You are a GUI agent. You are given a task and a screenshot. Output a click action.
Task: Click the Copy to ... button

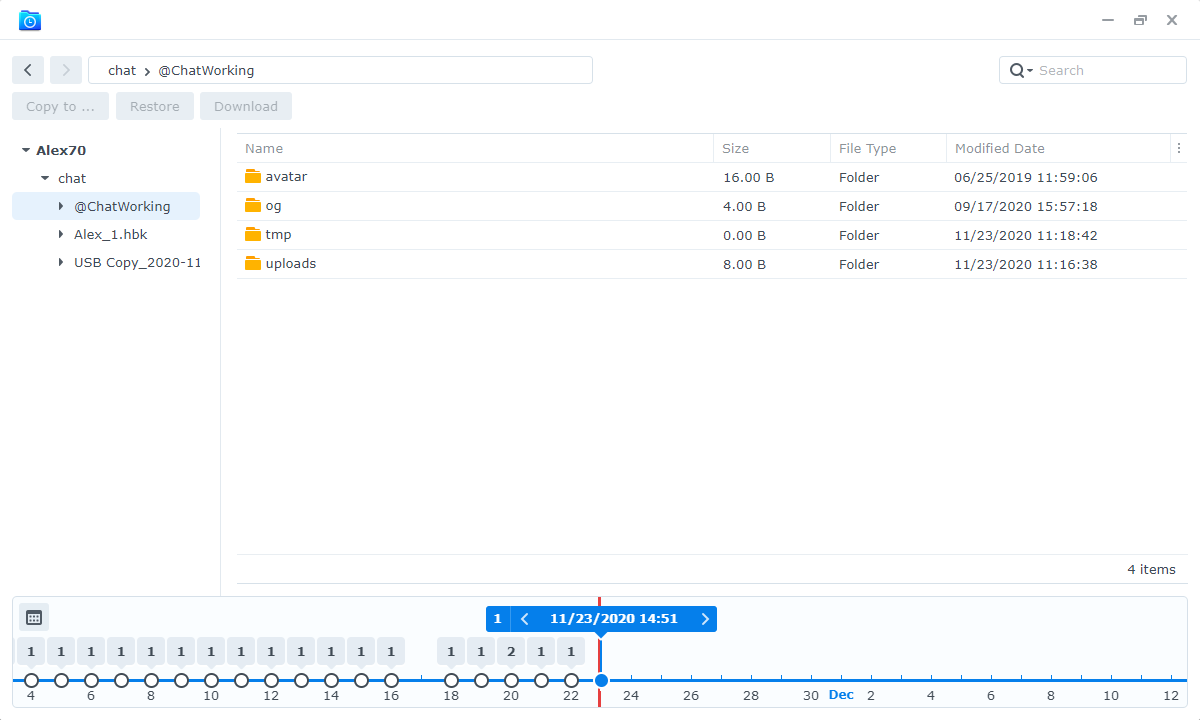pos(59,105)
